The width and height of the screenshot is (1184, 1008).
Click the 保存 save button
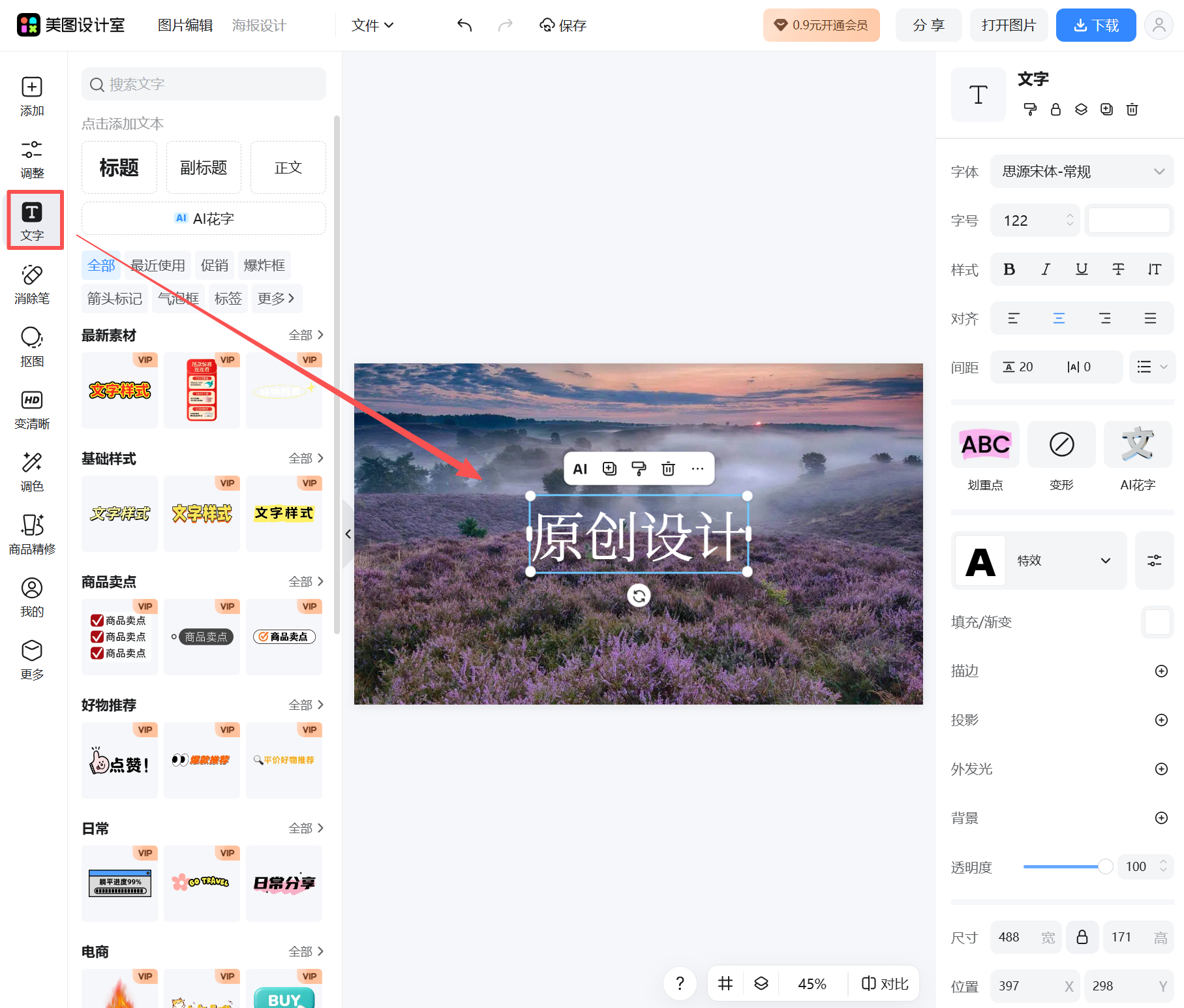563,25
